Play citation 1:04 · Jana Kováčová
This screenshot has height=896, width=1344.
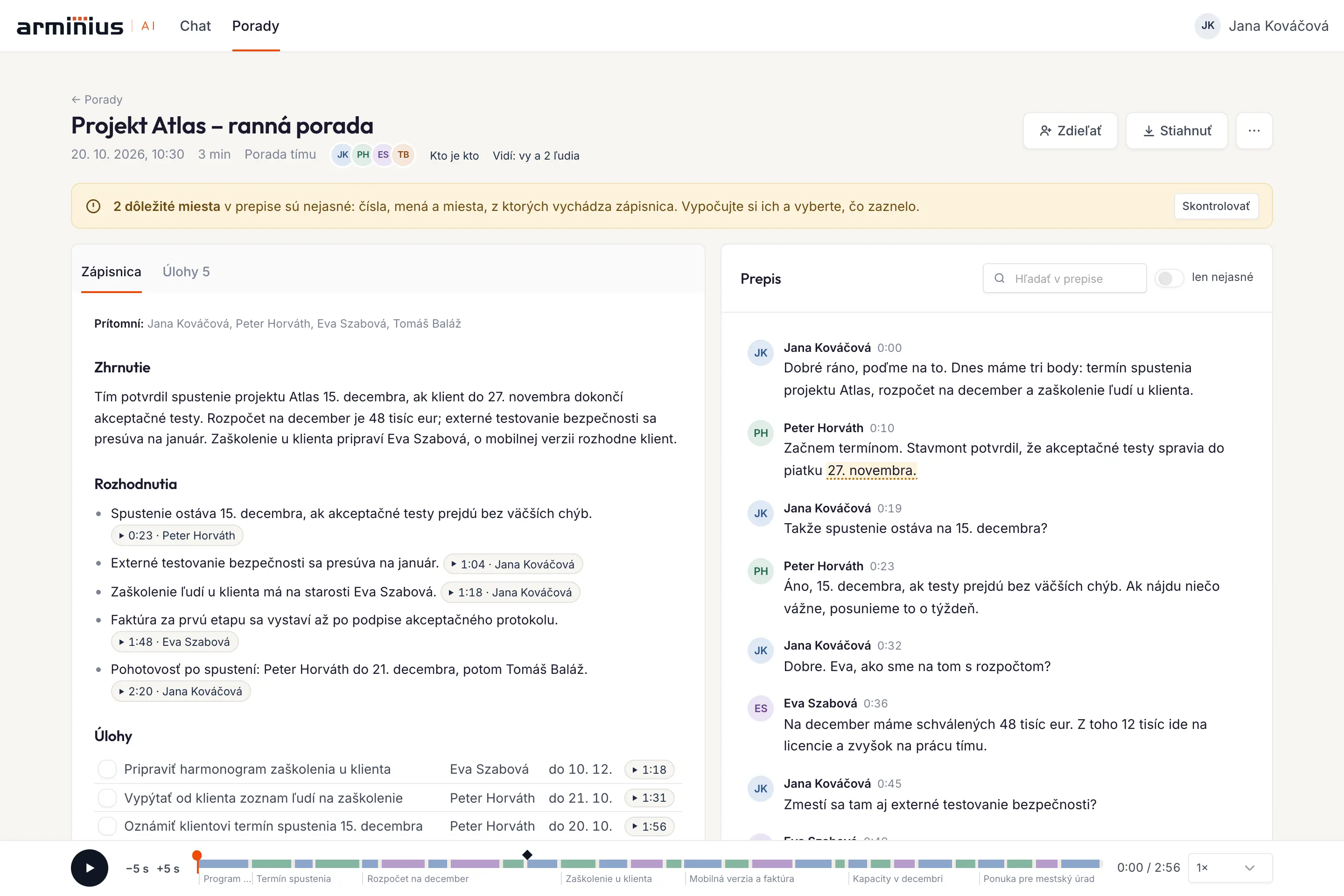[512, 564]
